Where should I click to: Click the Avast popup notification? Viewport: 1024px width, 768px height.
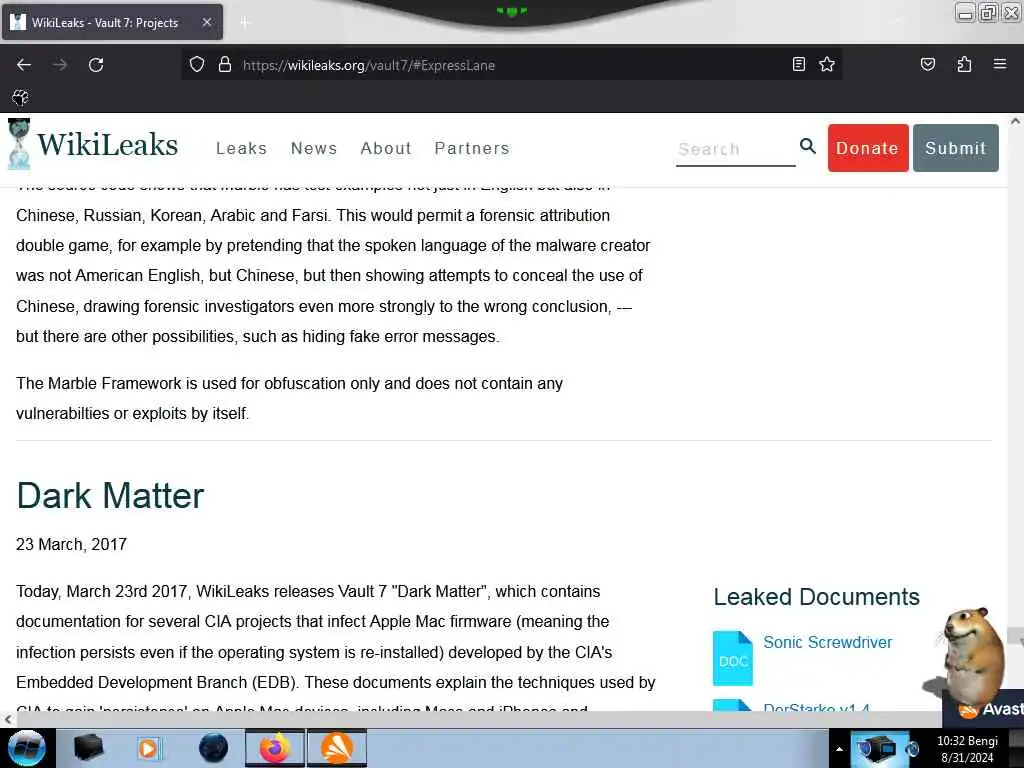[x=984, y=709]
